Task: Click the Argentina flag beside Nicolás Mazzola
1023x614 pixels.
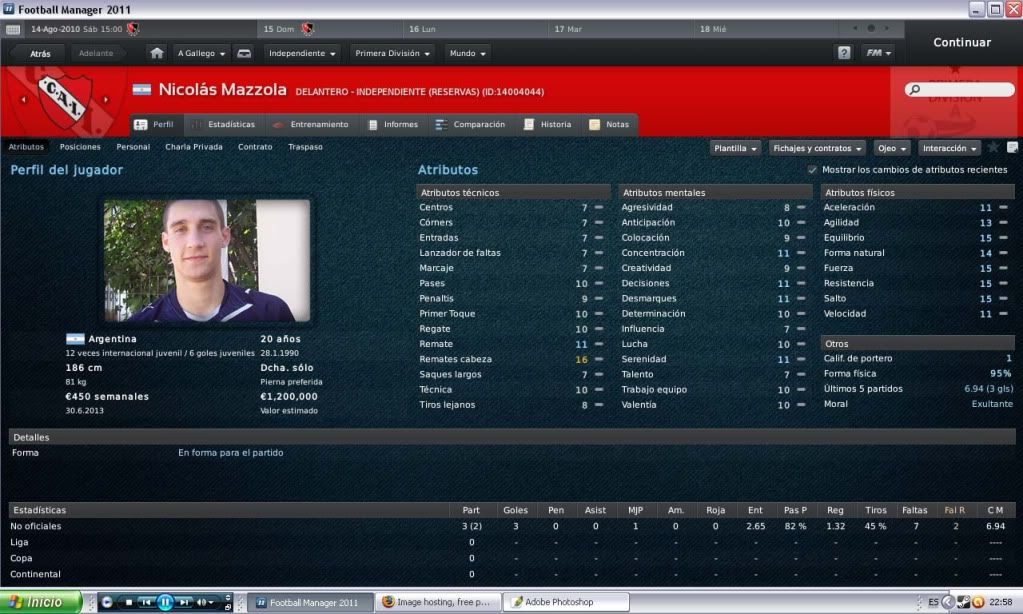Action: click(x=142, y=90)
